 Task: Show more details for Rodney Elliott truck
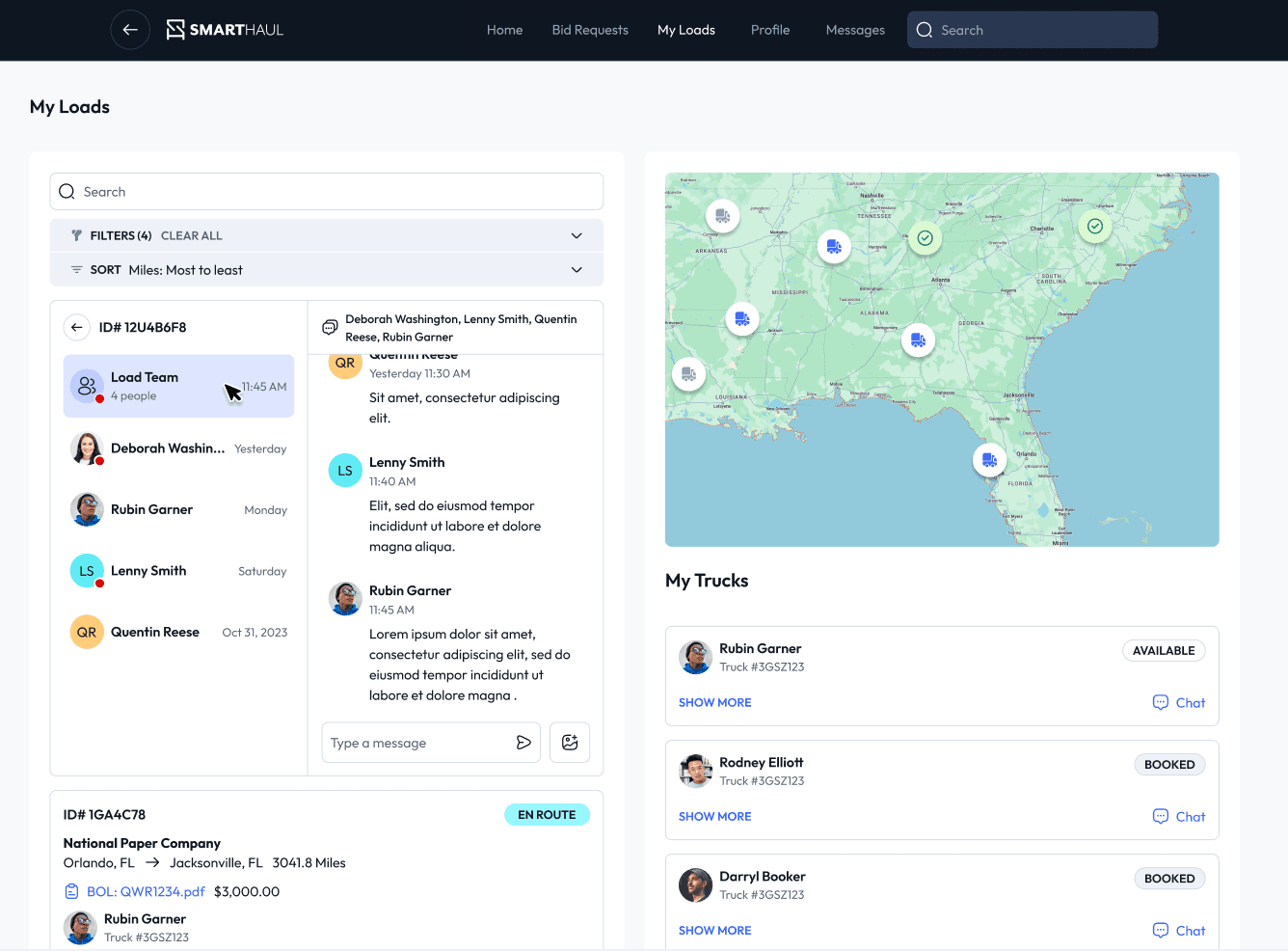point(714,817)
